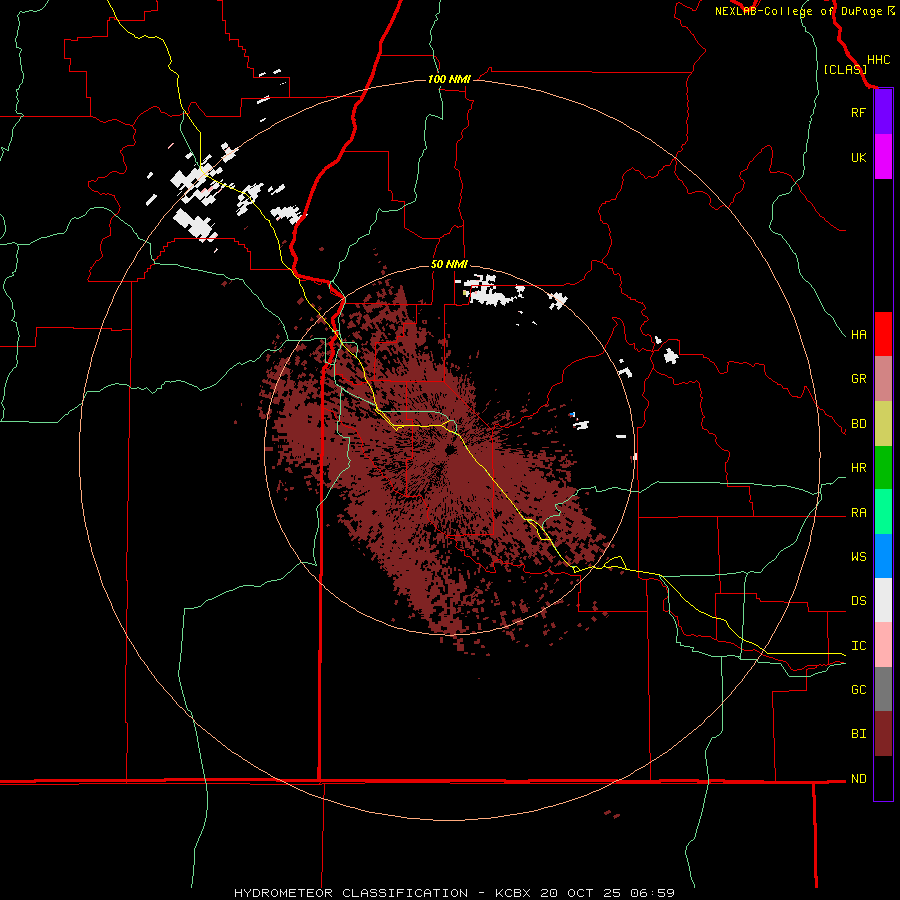Click the DS white legend swatch
The image size is (900, 900).
pyautogui.click(x=883, y=600)
